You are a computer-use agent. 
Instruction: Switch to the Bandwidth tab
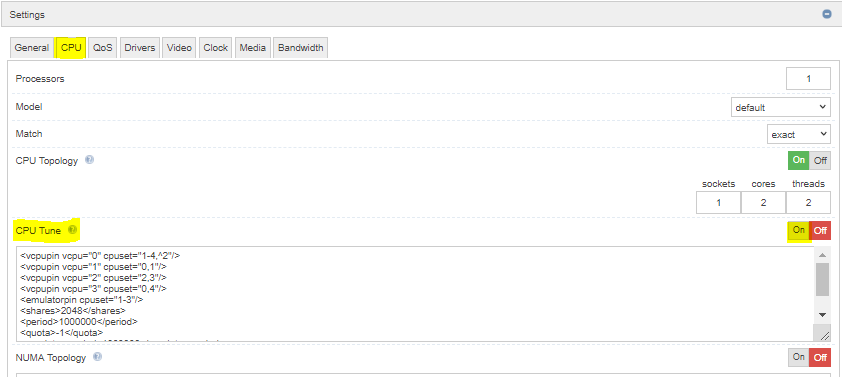[301, 47]
